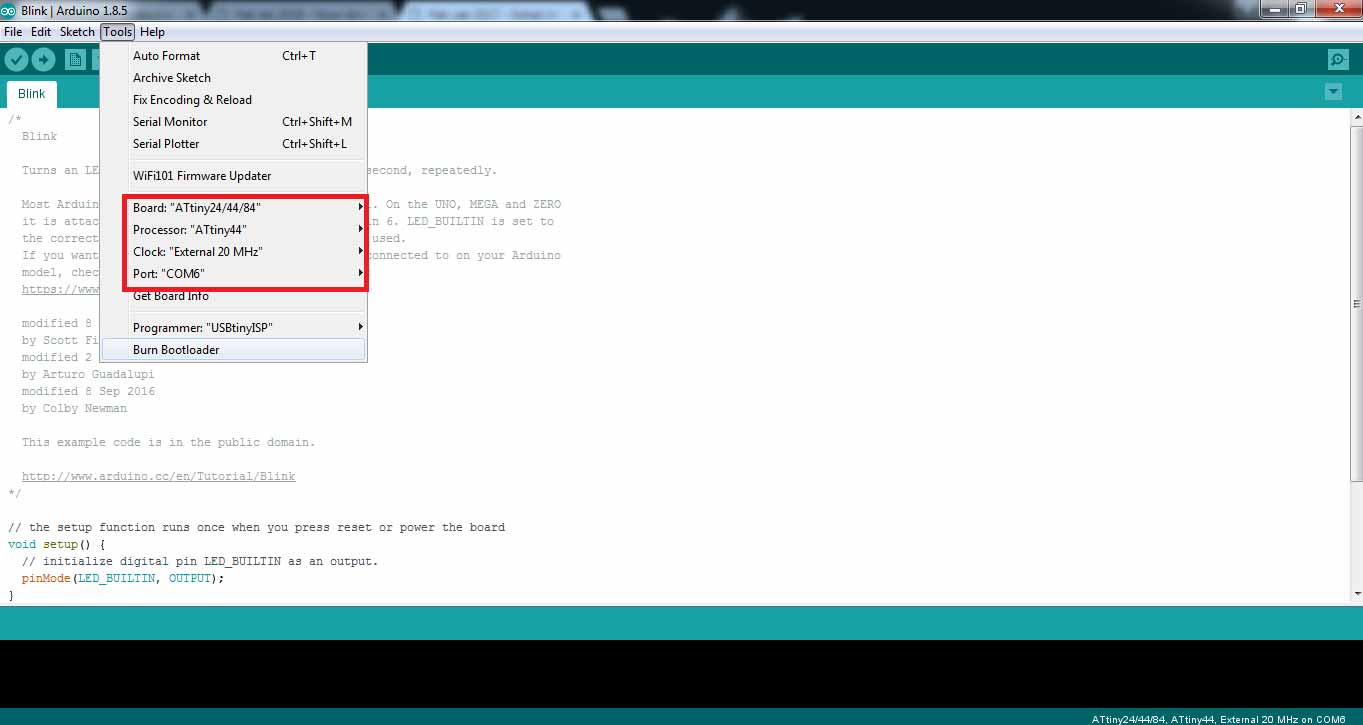Open the File menu
This screenshot has height=725, width=1363.
13,32
